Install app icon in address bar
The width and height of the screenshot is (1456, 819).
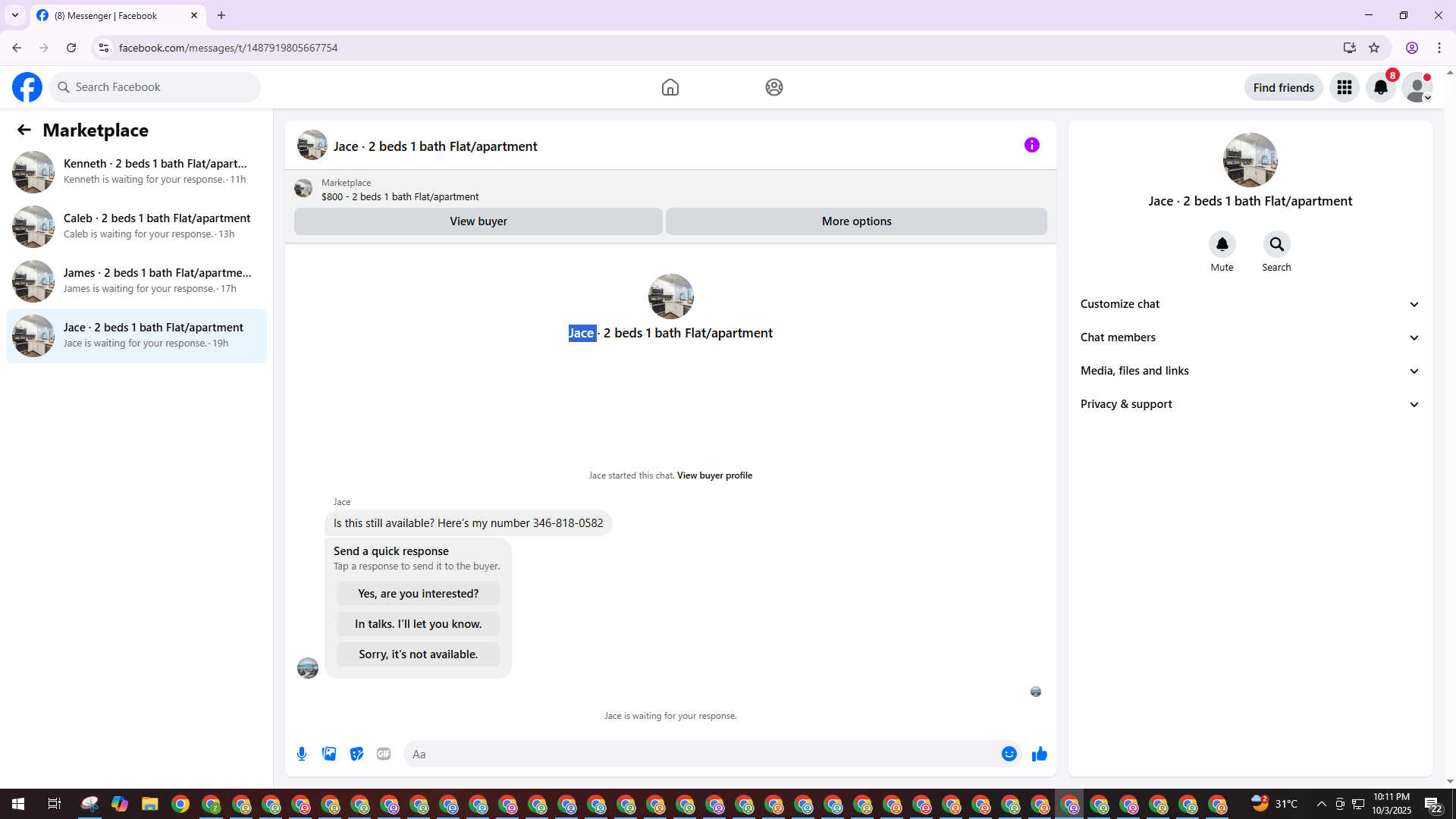click(1350, 48)
